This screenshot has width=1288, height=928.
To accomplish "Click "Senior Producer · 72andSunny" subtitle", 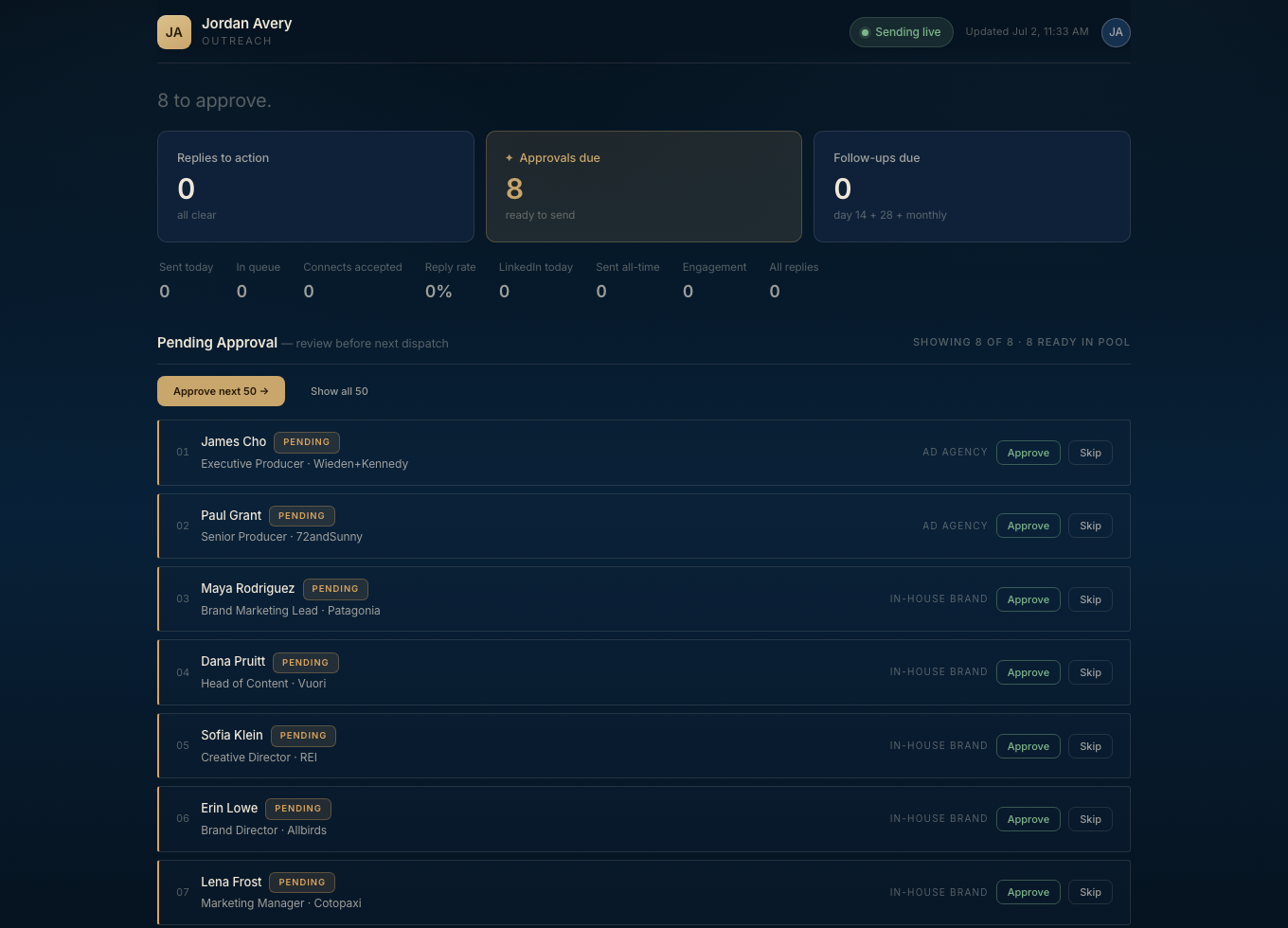I will pyautogui.click(x=281, y=537).
